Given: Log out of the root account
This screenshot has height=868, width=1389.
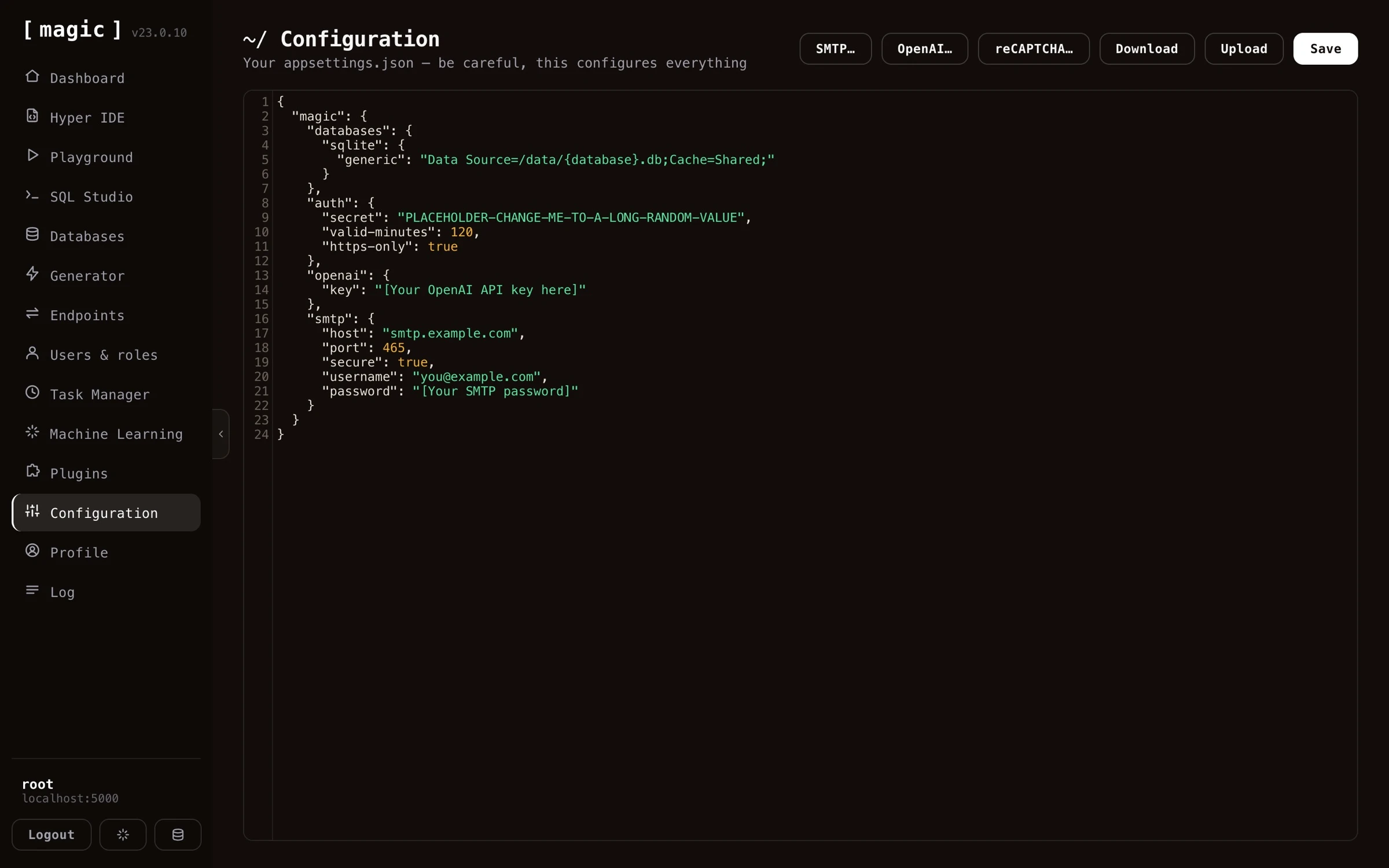Looking at the screenshot, I should (52, 834).
